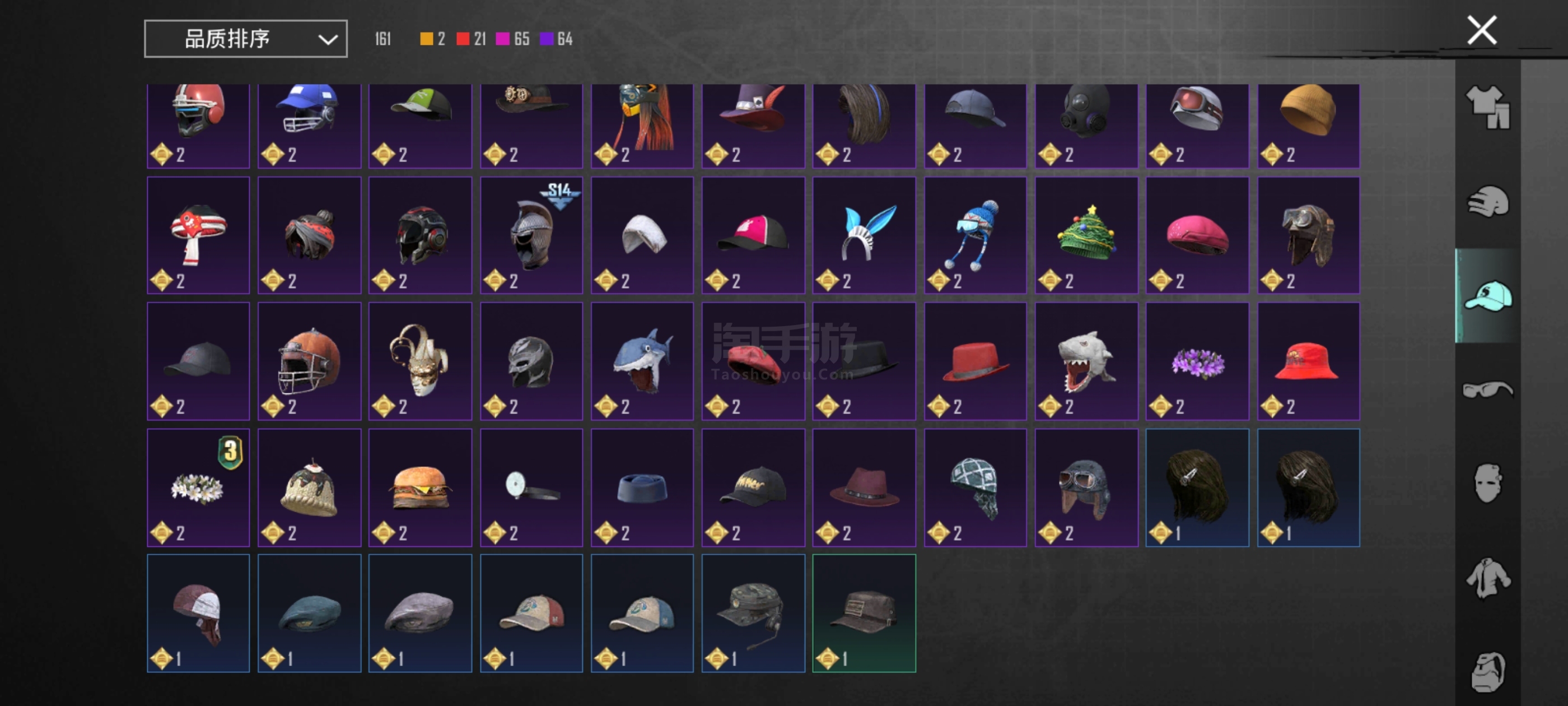Image resolution: width=1568 pixels, height=706 pixels.
Task: Select the blue bunny ears headband
Action: [x=864, y=235]
